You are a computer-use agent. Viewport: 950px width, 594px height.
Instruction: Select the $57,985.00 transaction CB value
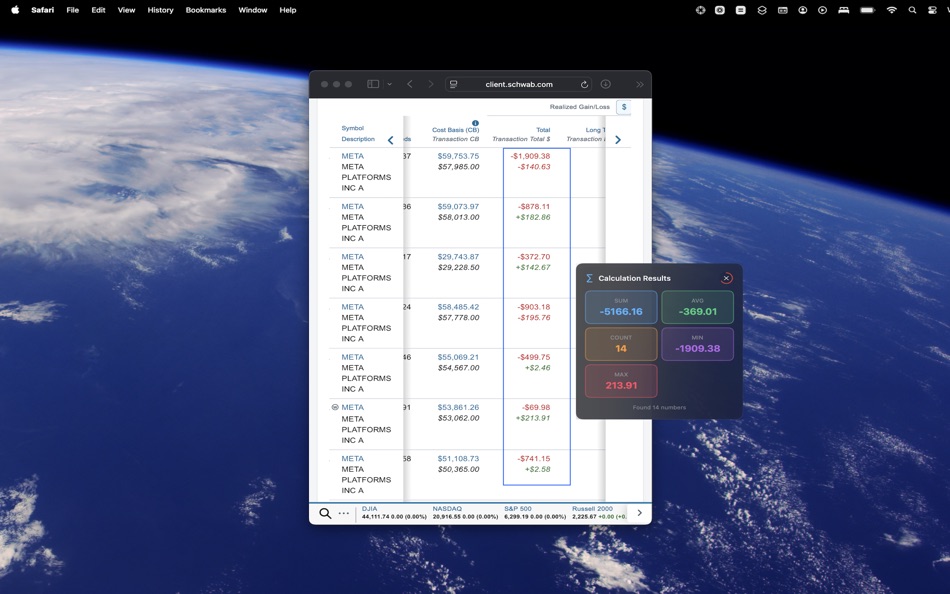[x=458, y=167]
